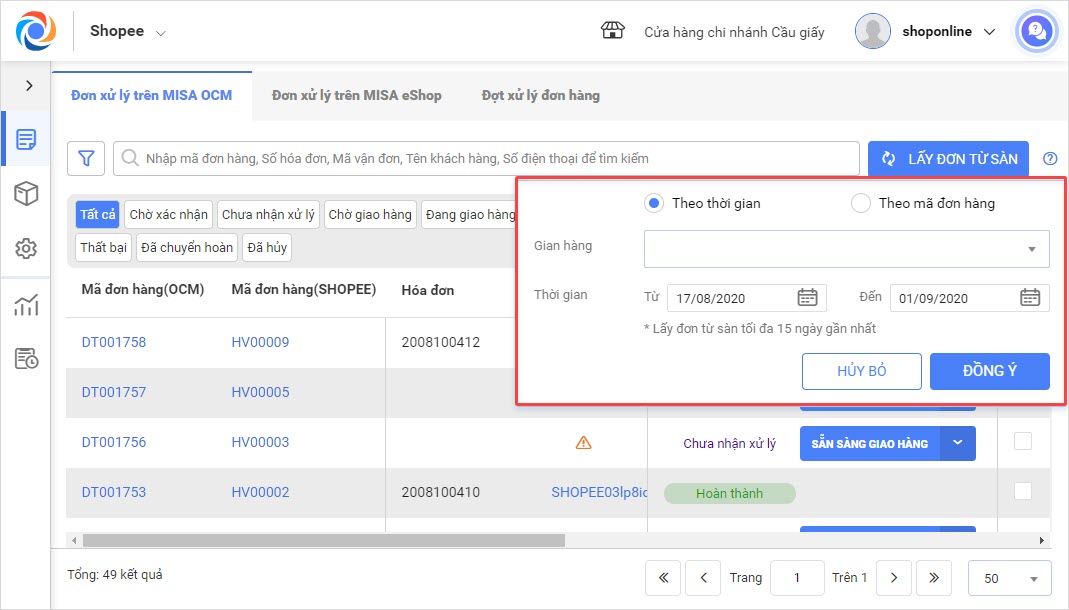Click the ĐỒNG Ý button
This screenshot has width=1069, height=610.
click(989, 371)
